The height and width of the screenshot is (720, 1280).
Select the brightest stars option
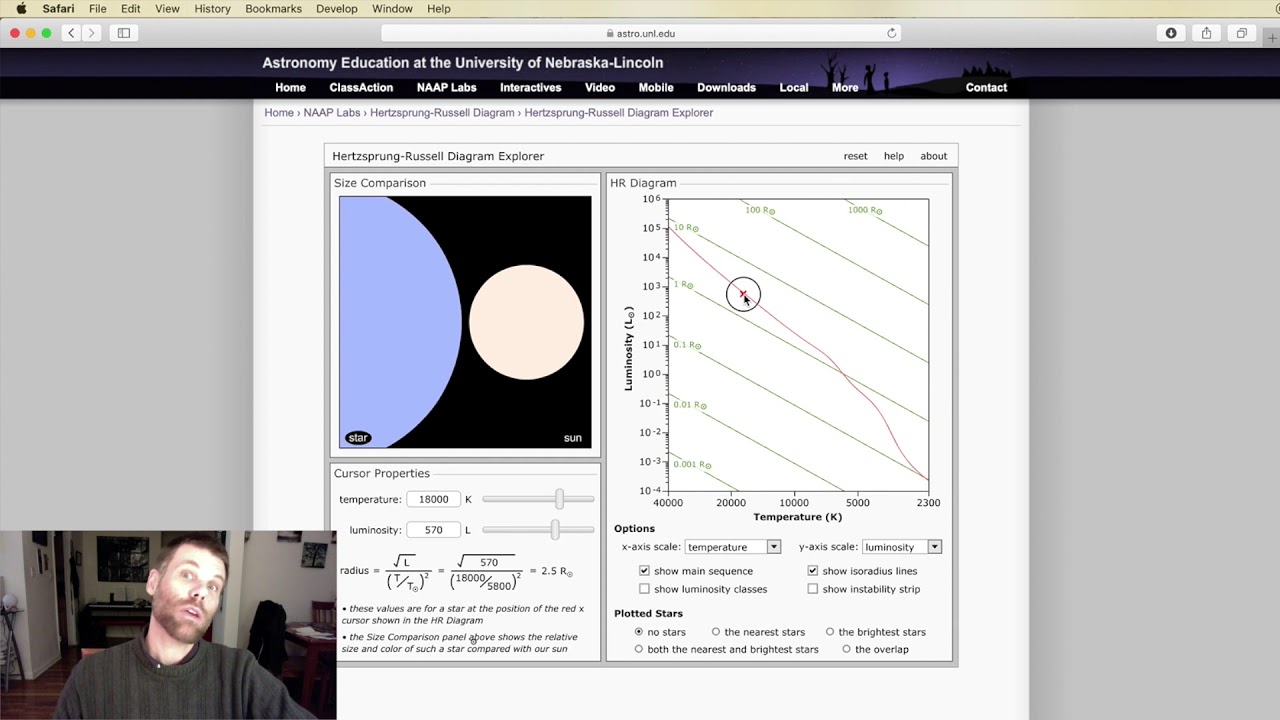pos(830,632)
